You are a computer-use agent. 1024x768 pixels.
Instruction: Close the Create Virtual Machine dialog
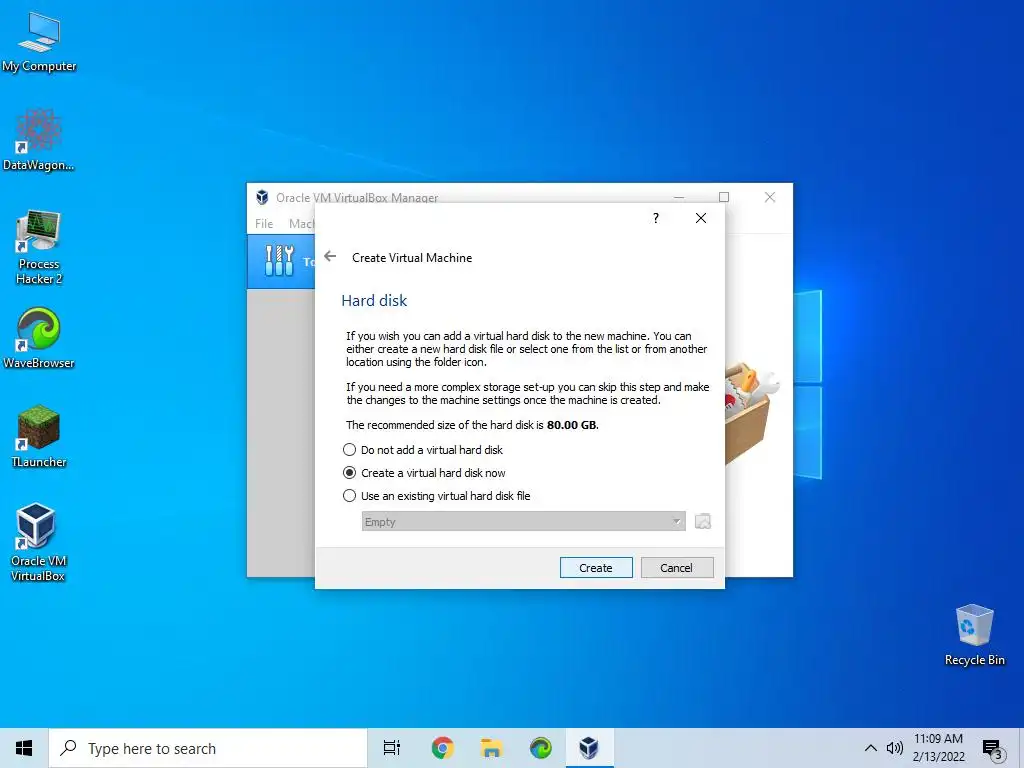pos(701,218)
